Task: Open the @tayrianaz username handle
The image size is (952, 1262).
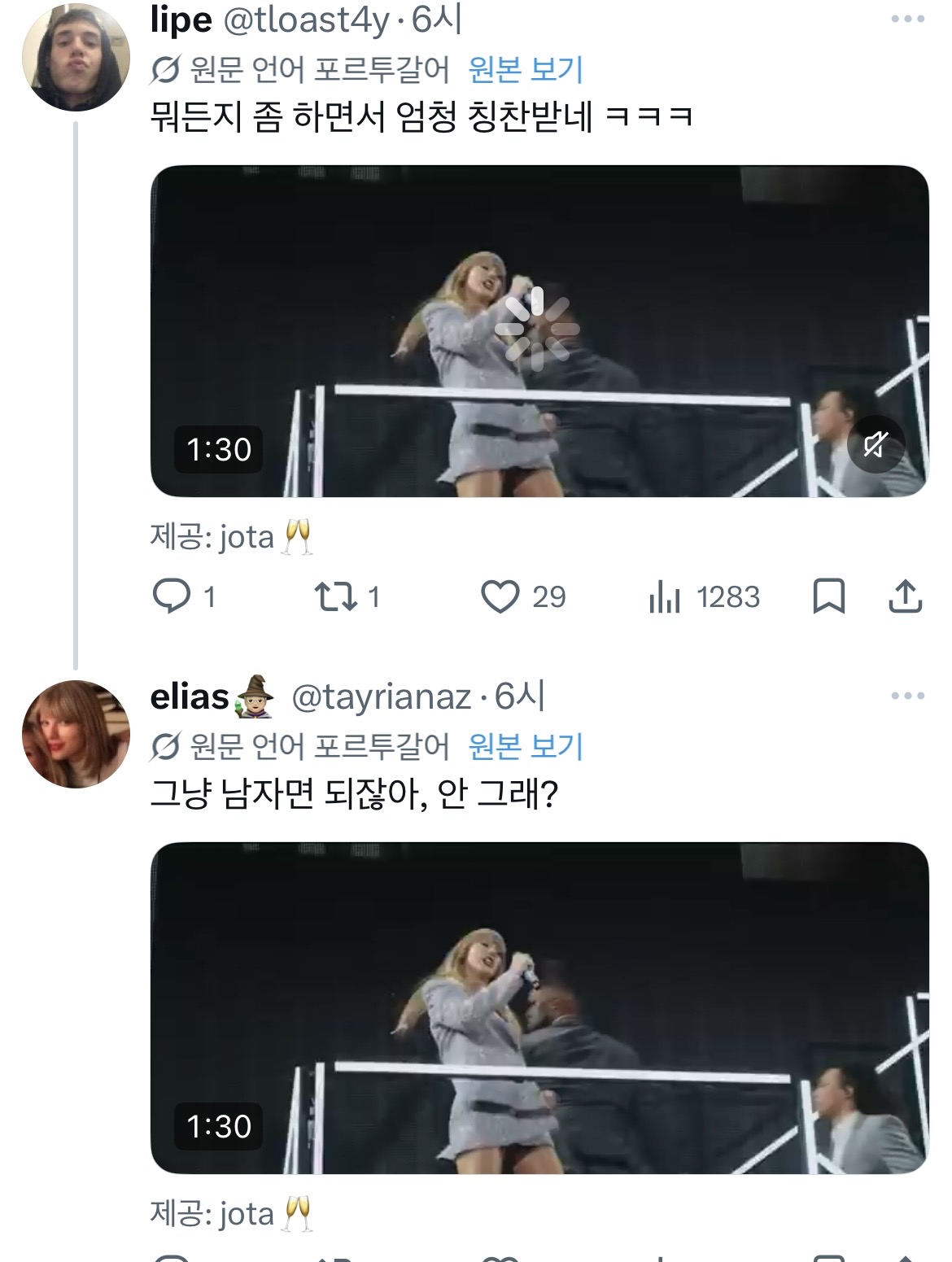Action: click(381, 697)
